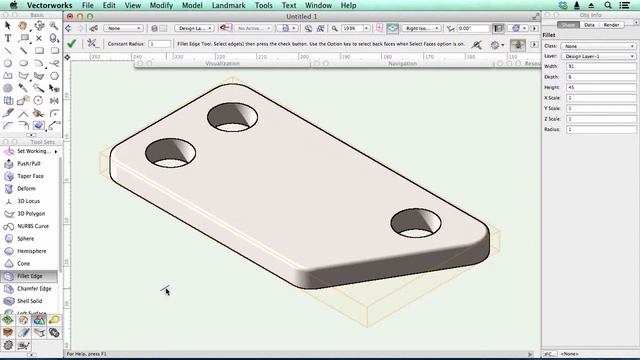Select the Regular Polygon hexagon tool
This screenshot has width=640, height=360.
coord(54,76)
